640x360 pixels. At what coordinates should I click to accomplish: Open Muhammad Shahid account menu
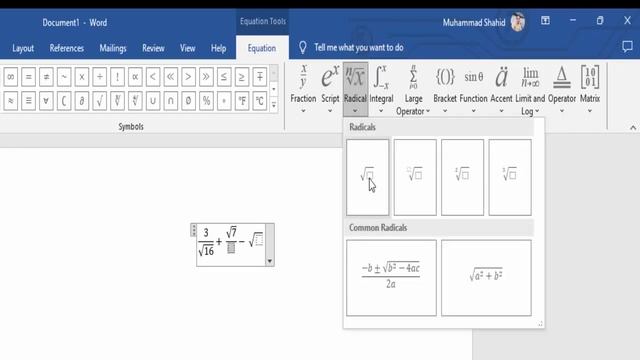coord(484,22)
